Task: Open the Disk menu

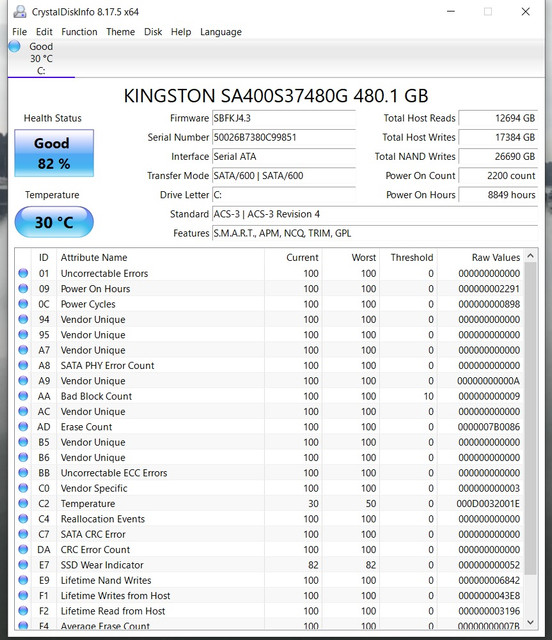Action: (153, 32)
